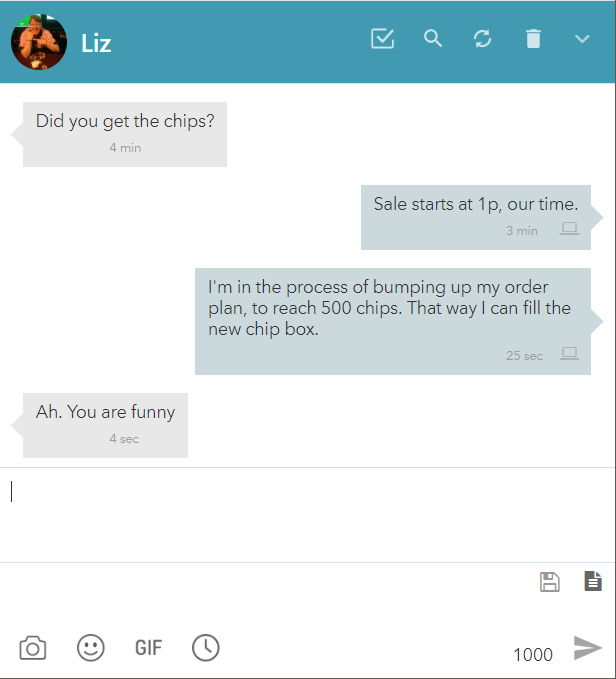Image resolution: width=616 pixels, height=679 pixels.
Task: Save draft using the floppy disk icon
Action: click(550, 582)
